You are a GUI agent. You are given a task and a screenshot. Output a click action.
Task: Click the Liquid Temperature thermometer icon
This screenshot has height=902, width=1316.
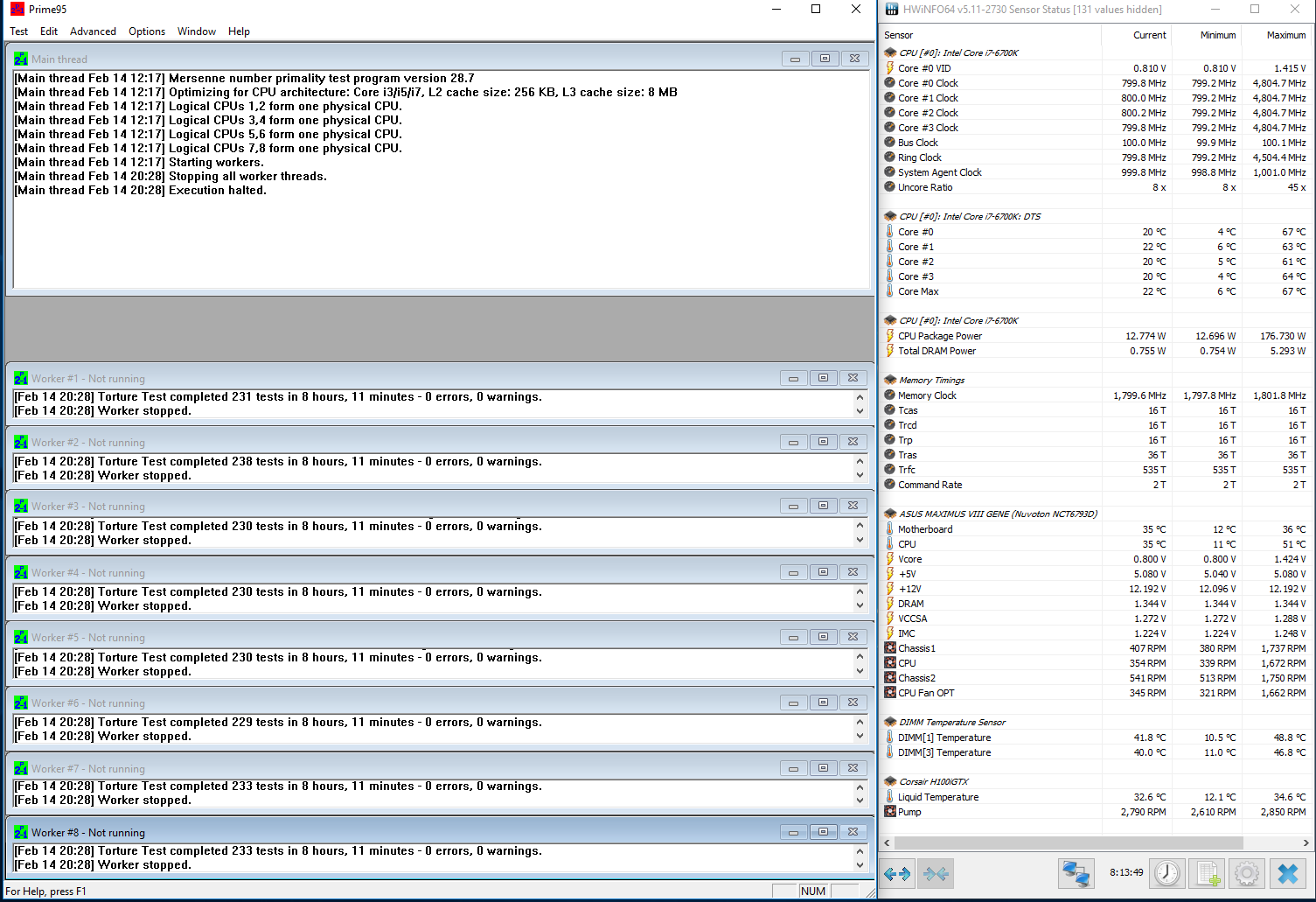point(890,797)
